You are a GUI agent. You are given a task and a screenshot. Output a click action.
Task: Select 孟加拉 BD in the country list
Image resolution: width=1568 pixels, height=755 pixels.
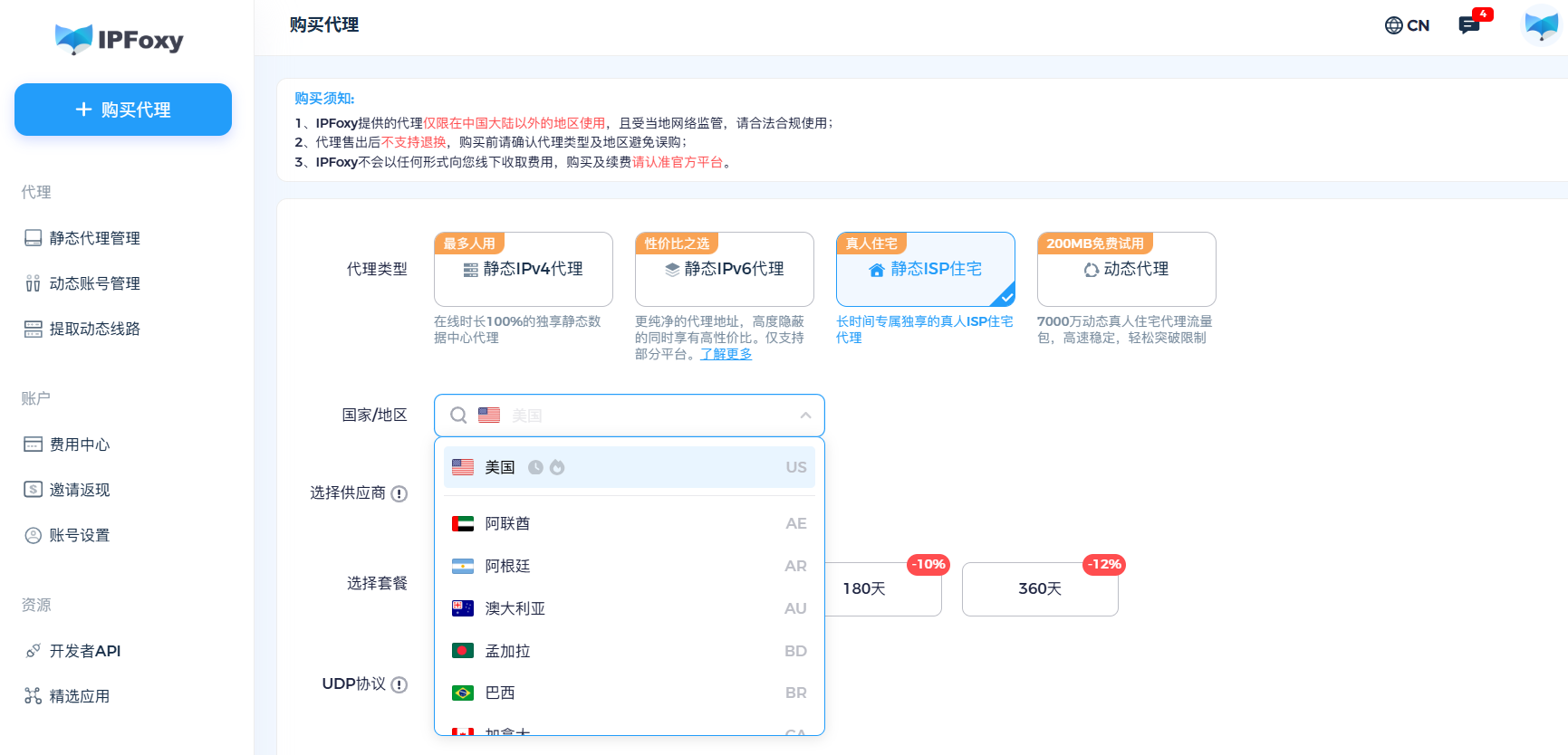click(x=630, y=651)
